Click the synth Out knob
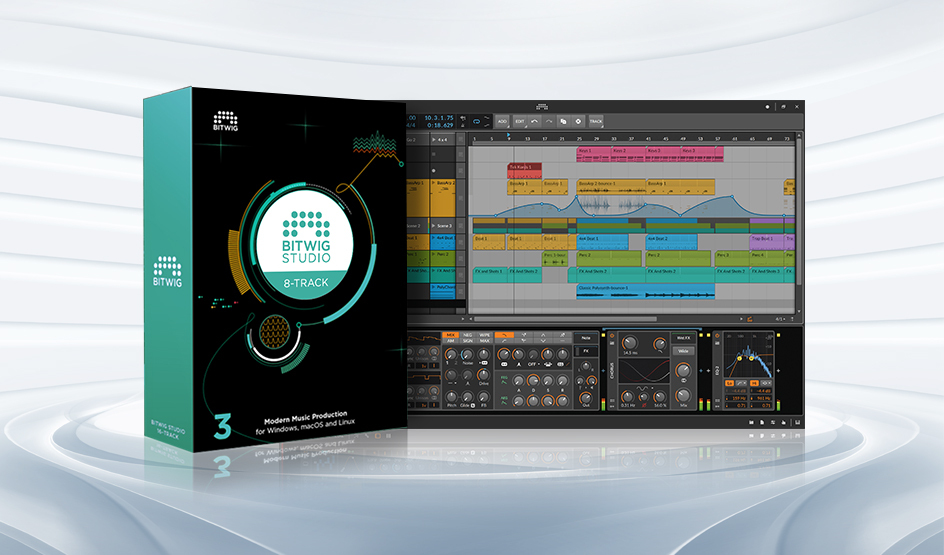The height and width of the screenshot is (555, 944). 585,397
